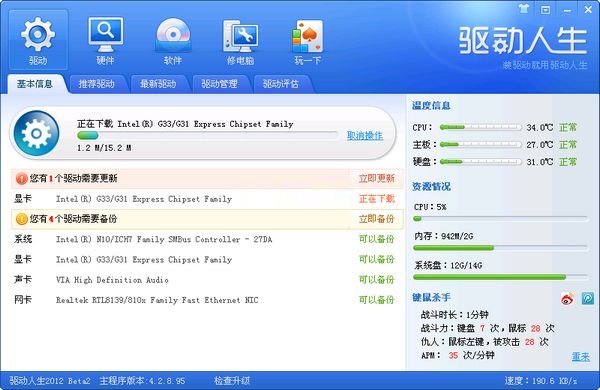Share to Weibo icon in 键鼠杀手
Image resolution: width=600 pixels, height=390 pixels.
pyautogui.click(x=567, y=299)
